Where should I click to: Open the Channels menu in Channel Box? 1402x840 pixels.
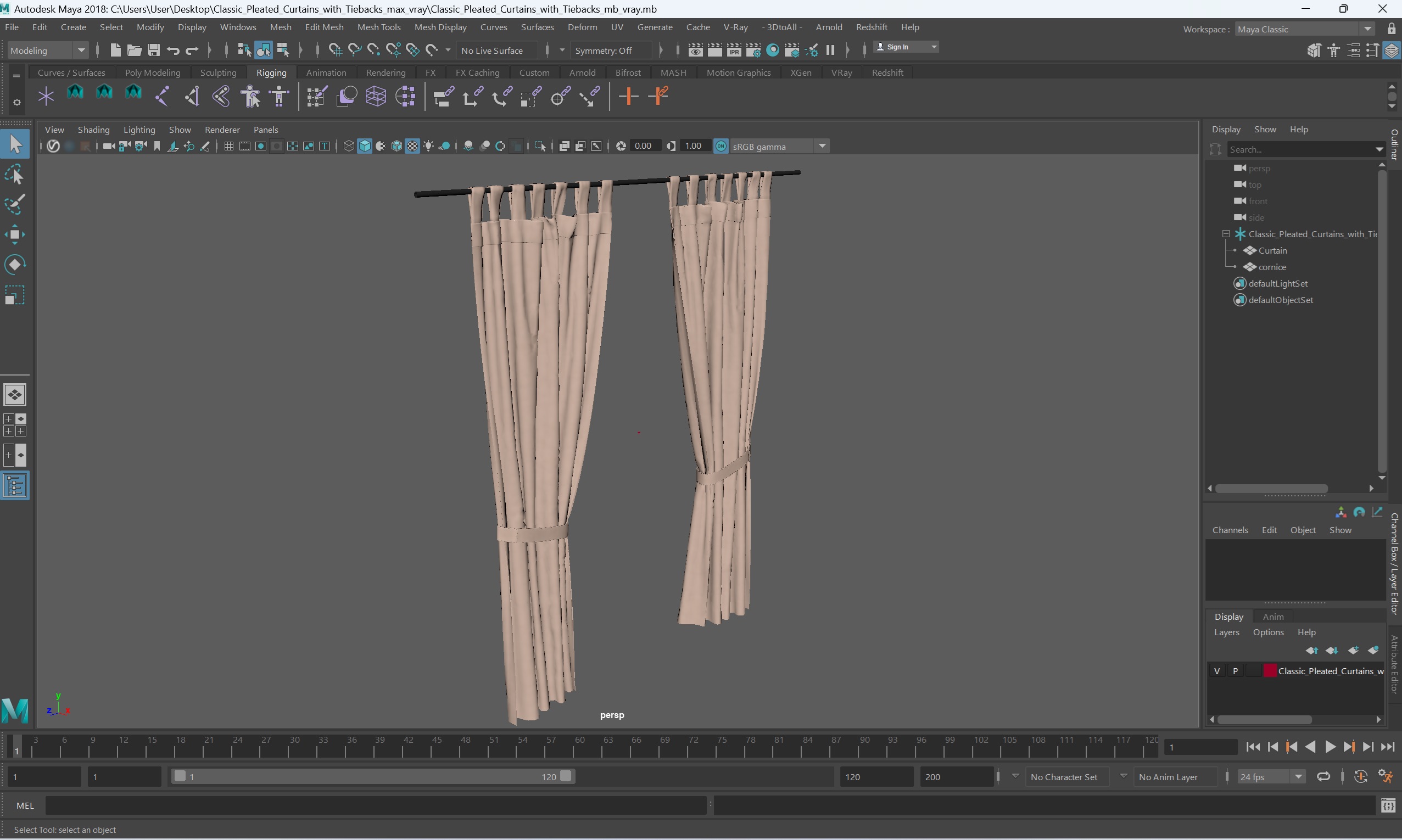[x=1230, y=530]
